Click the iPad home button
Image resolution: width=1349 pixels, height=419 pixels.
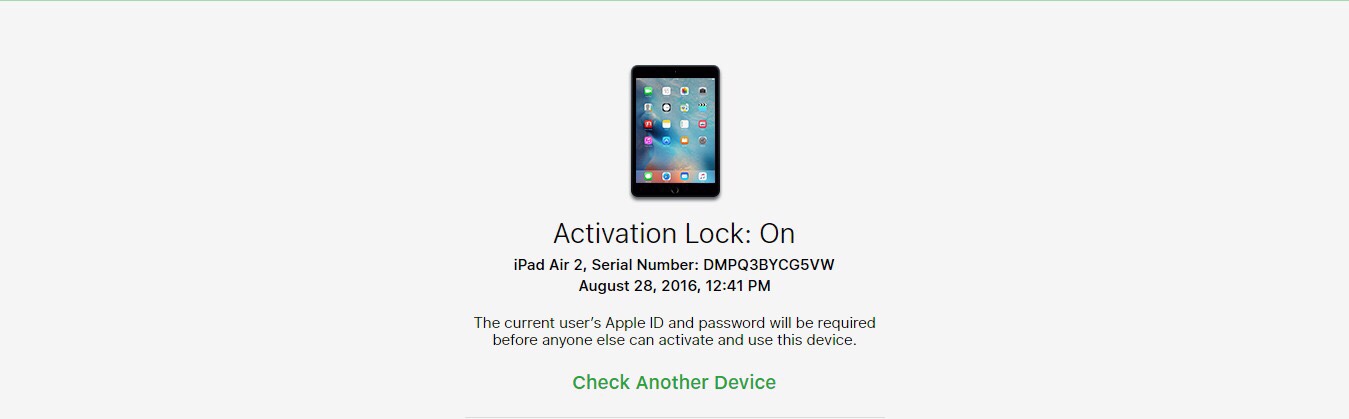point(675,190)
